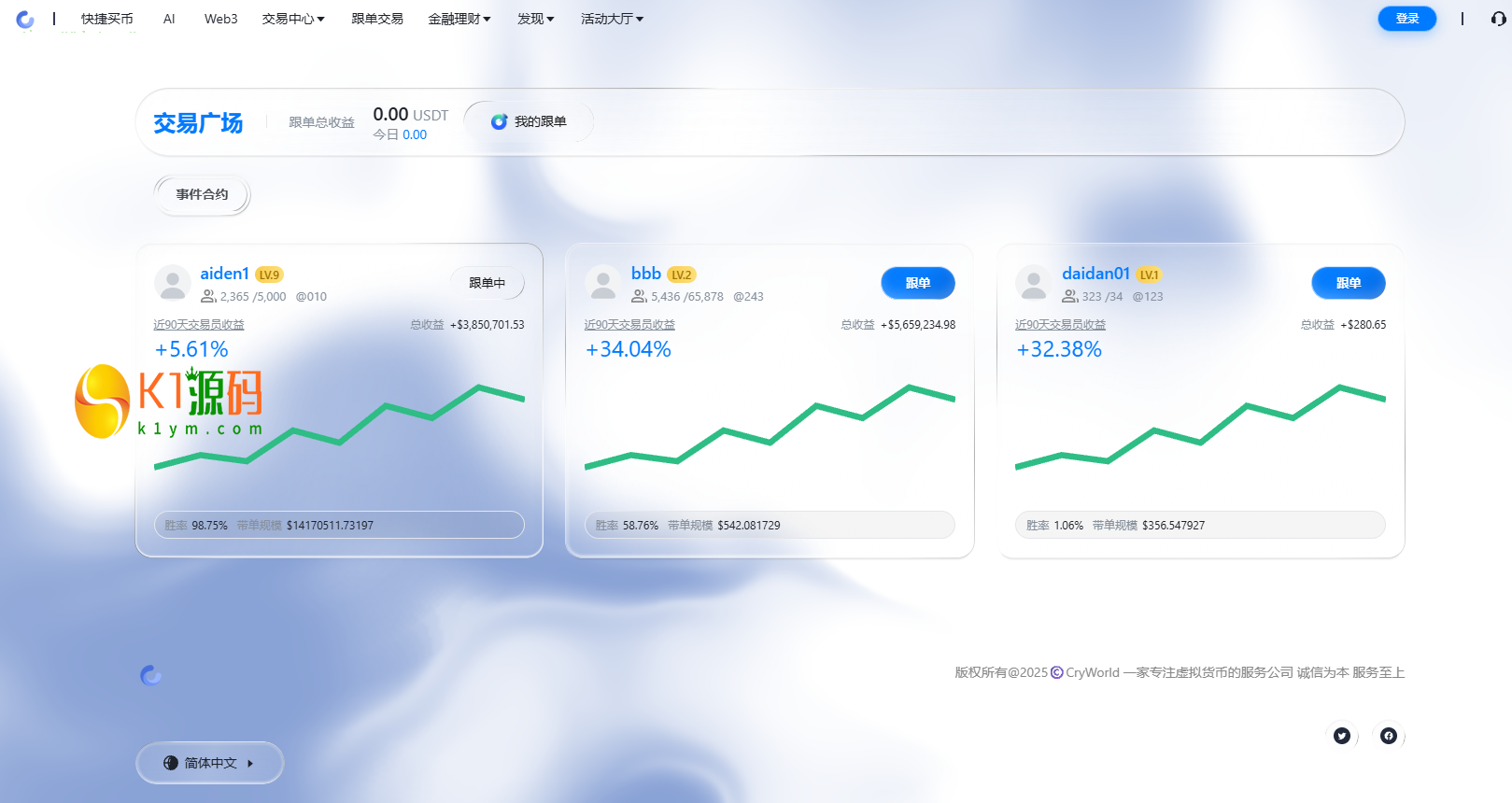
Task: Click the followers icon on bbb's card
Action: (x=639, y=296)
